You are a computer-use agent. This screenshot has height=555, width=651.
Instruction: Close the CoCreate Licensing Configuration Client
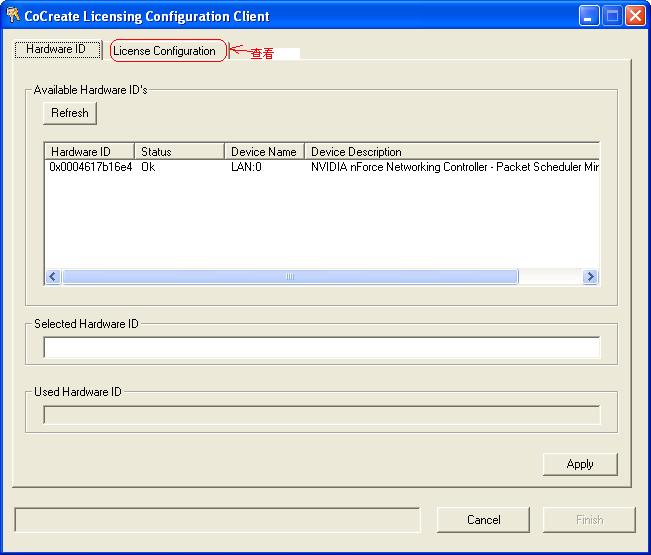coord(635,16)
